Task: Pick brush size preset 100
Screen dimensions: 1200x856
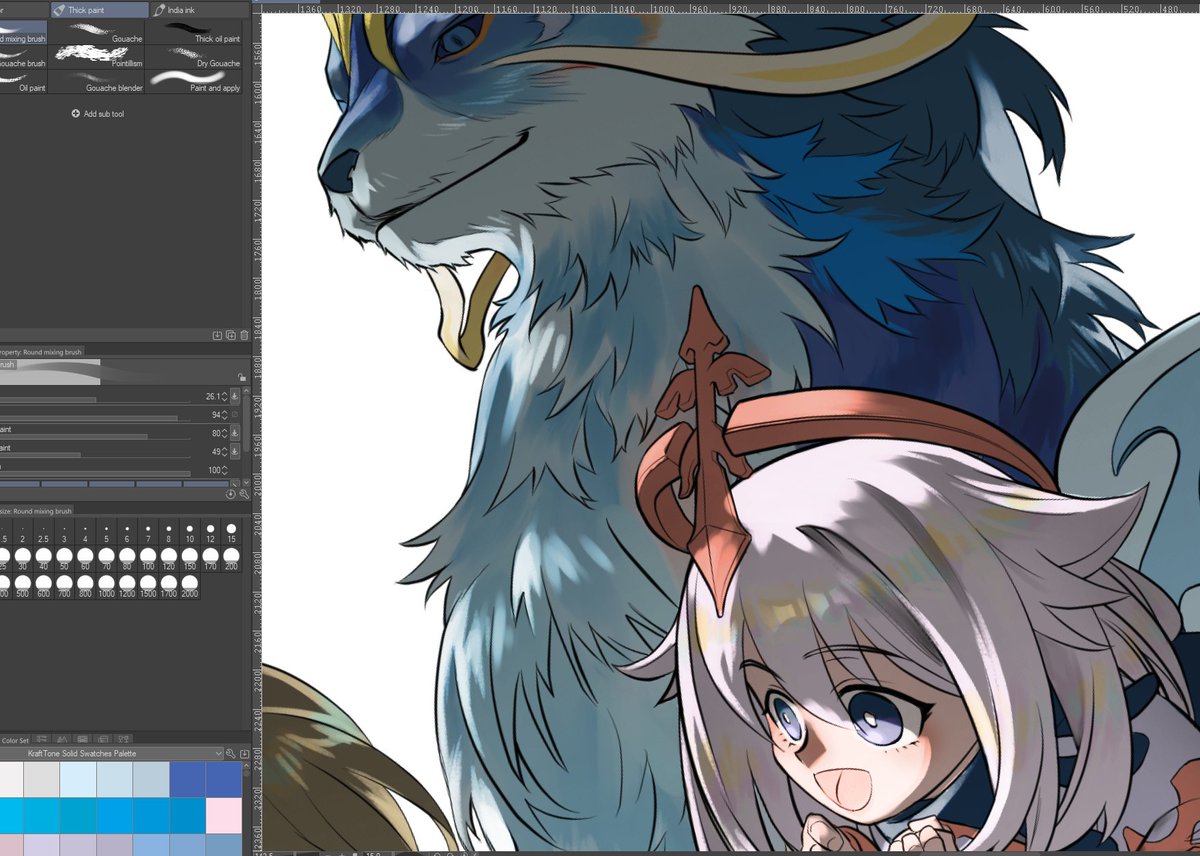Action: (147, 559)
